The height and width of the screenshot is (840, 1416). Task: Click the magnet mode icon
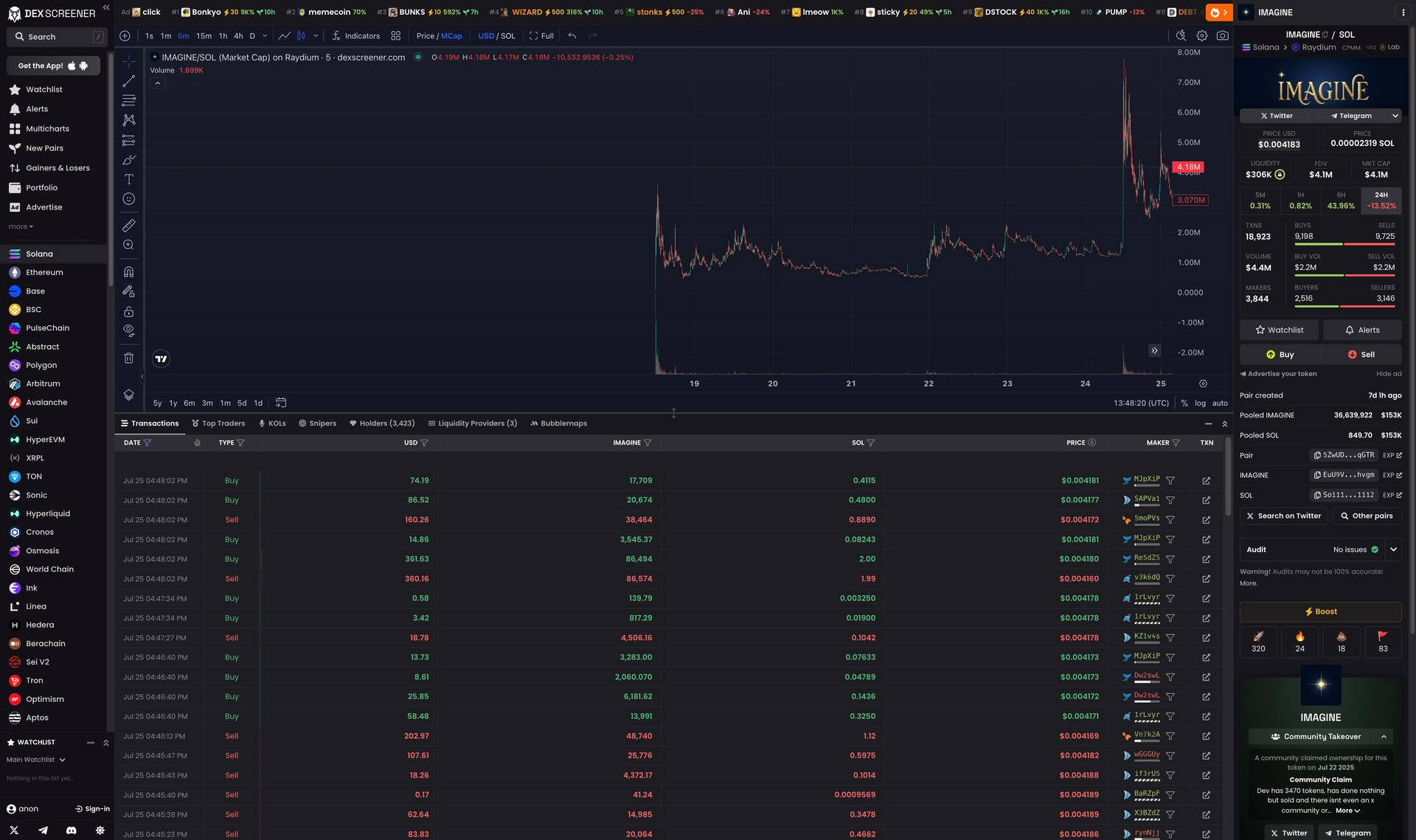tap(128, 272)
